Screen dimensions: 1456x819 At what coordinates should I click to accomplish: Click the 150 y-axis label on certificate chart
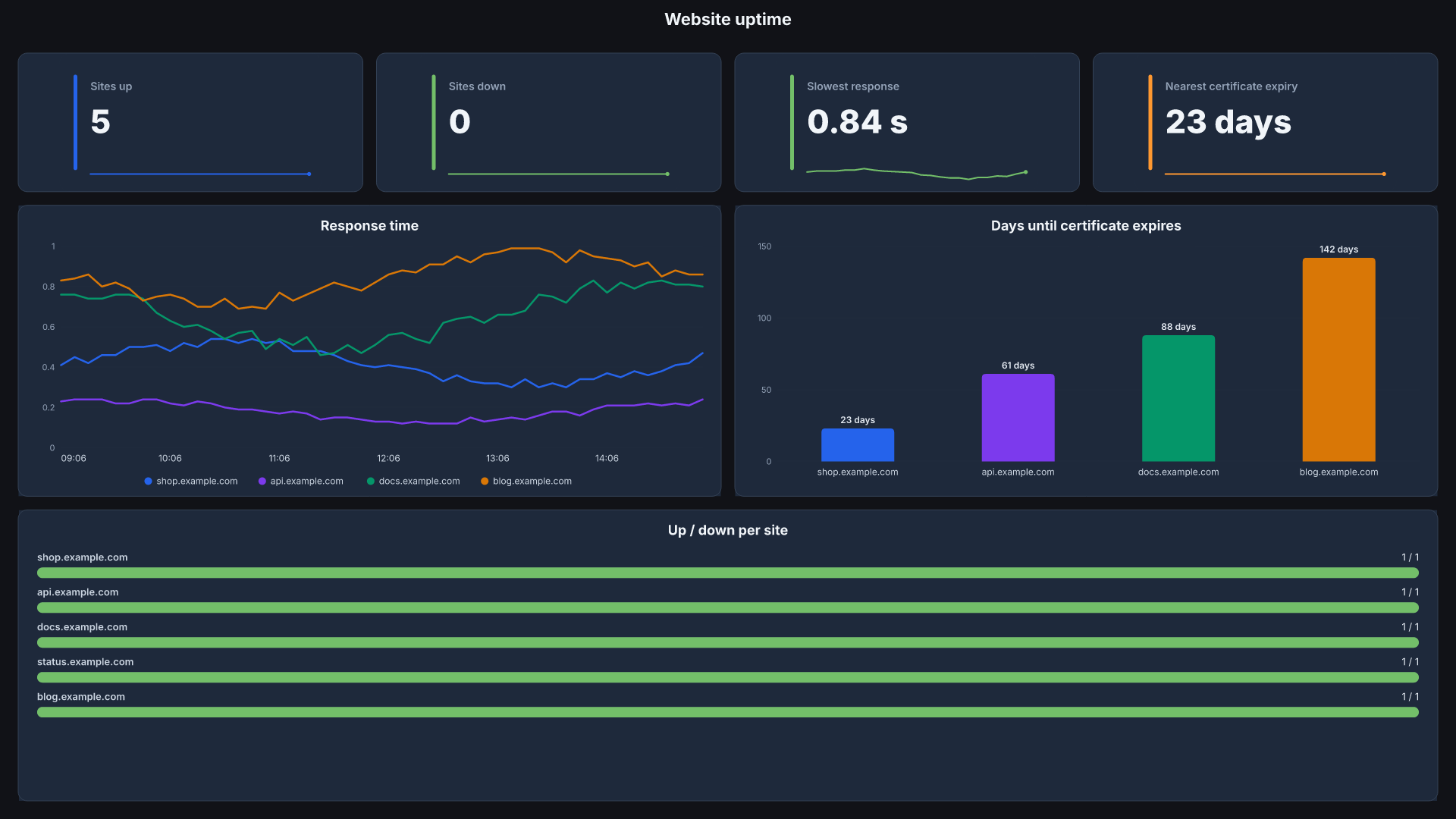click(x=764, y=246)
